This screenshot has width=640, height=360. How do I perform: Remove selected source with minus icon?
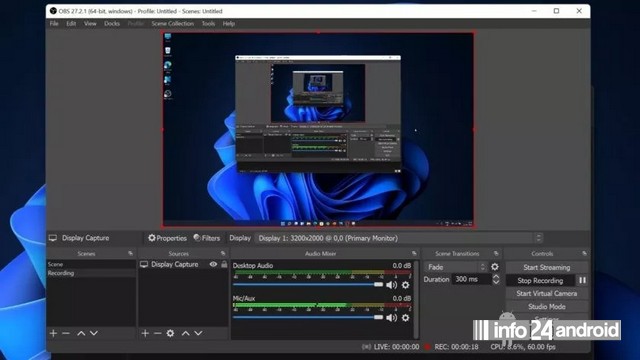coord(158,333)
